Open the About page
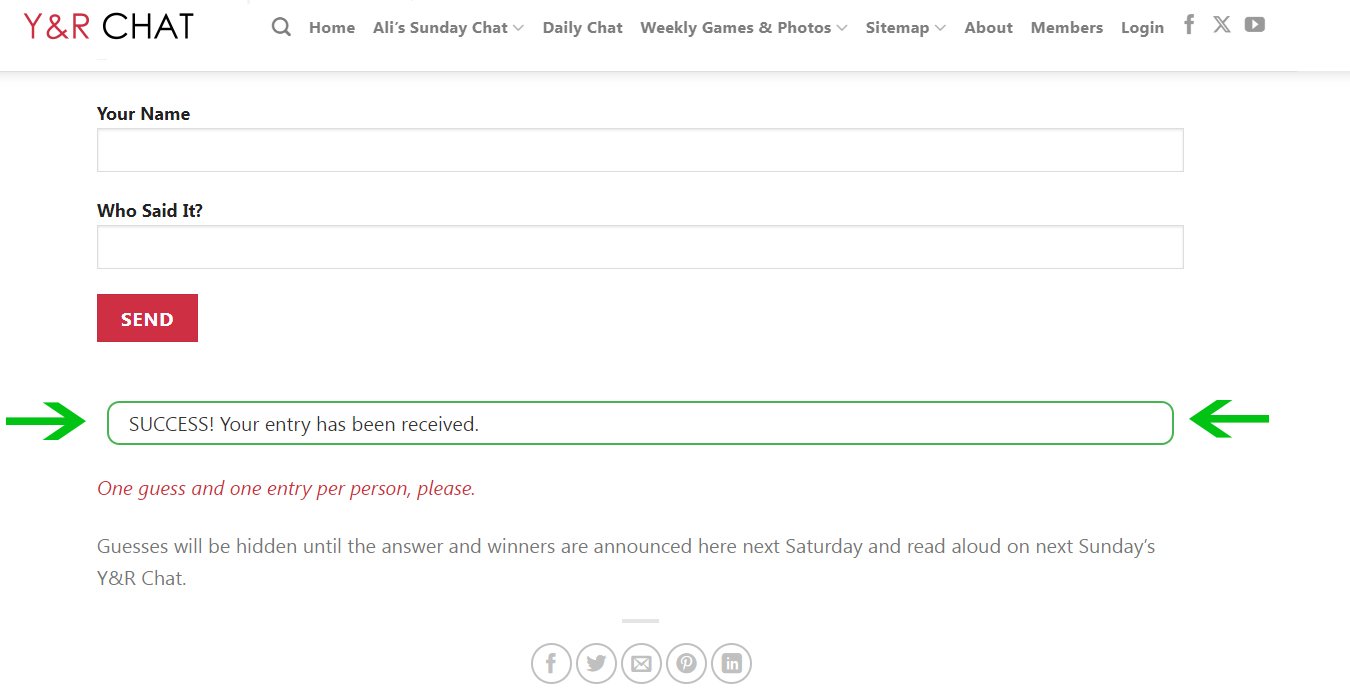Viewport: 1350px width, 699px height. pyautogui.click(x=989, y=28)
